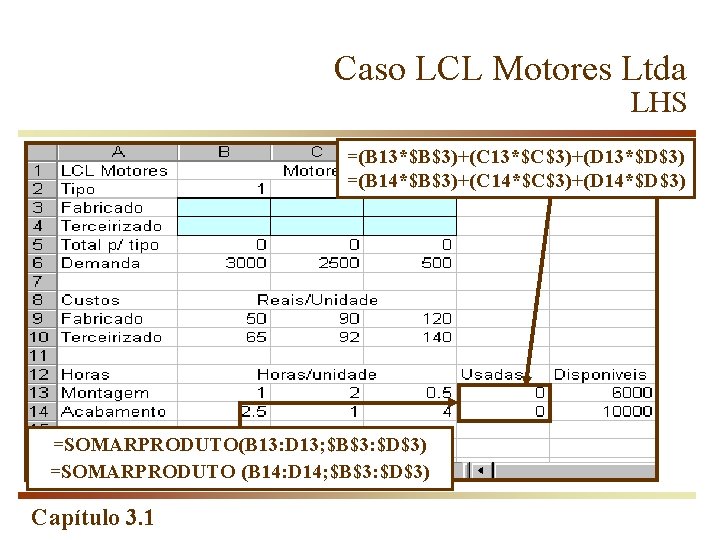
Task: Select row 14 header
Action: point(42,411)
